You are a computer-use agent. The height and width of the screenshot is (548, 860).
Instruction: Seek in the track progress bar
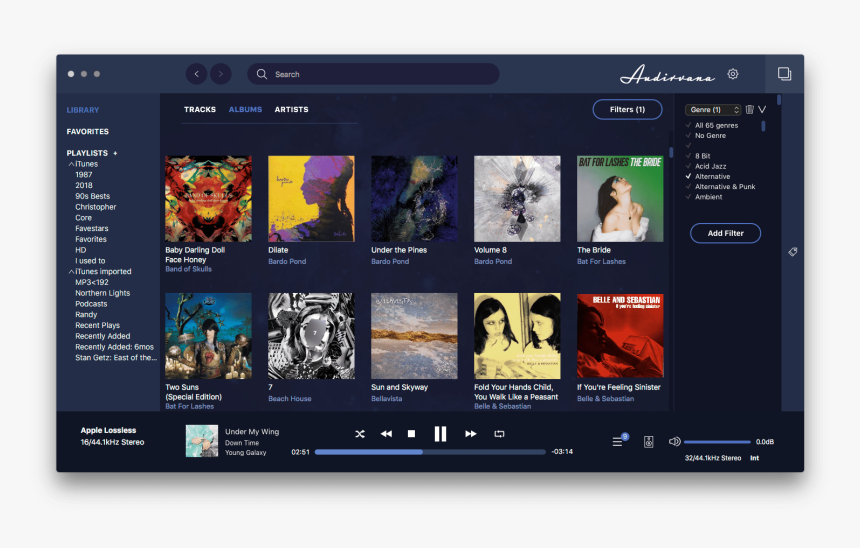click(x=430, y=452)
